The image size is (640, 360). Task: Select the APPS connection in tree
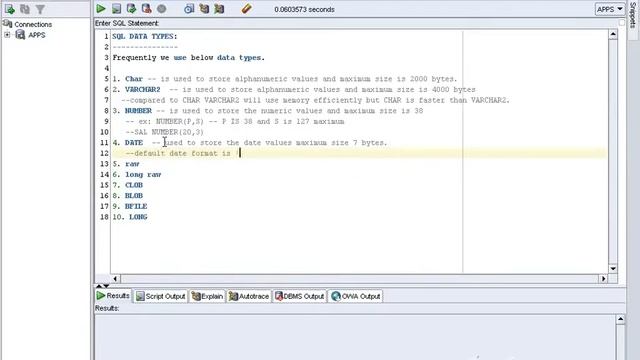tap(36, 35)
